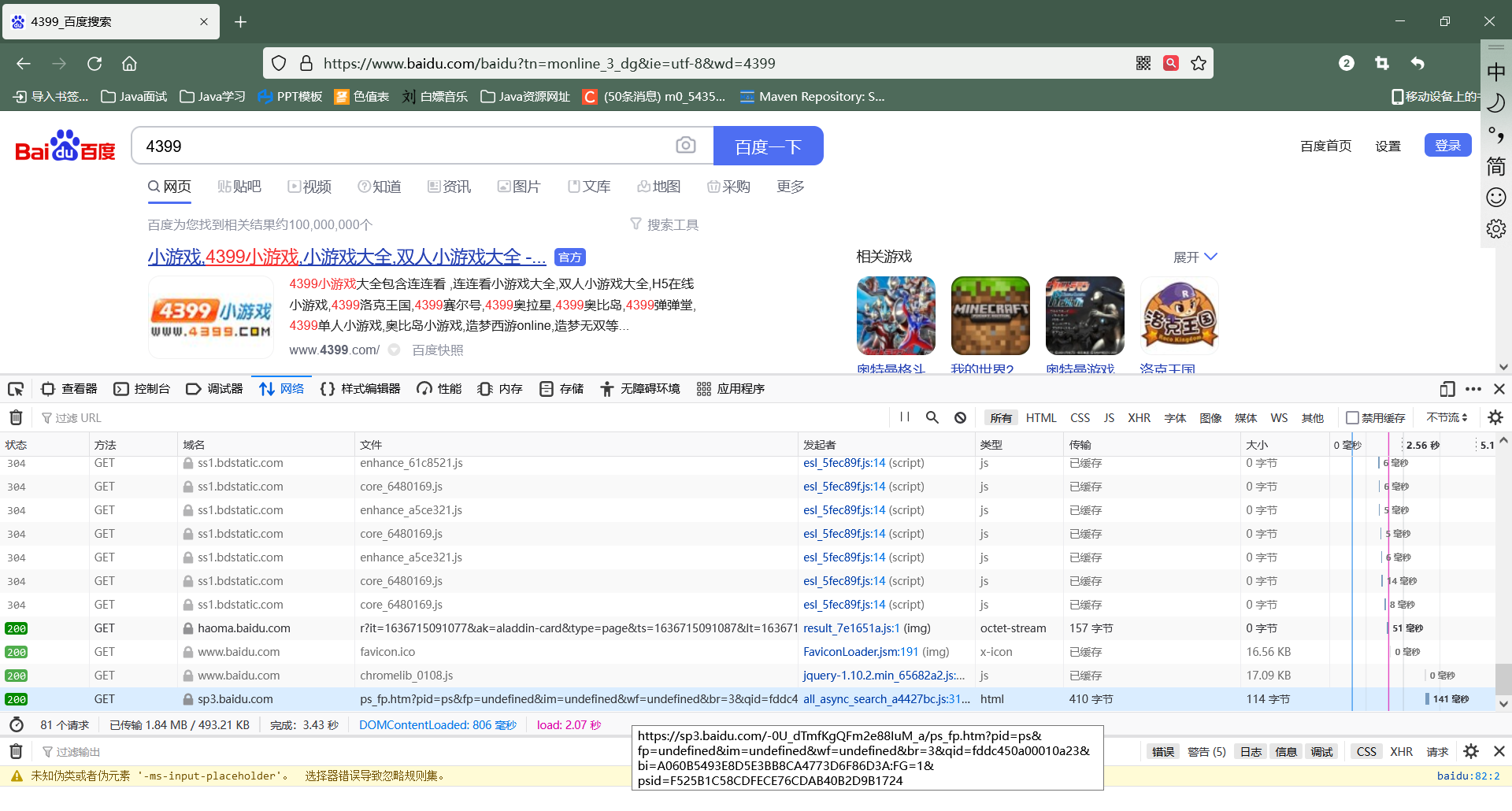
Task: Select the 图片 search tab
Action: pyautogui.click(x=519, y=187)
